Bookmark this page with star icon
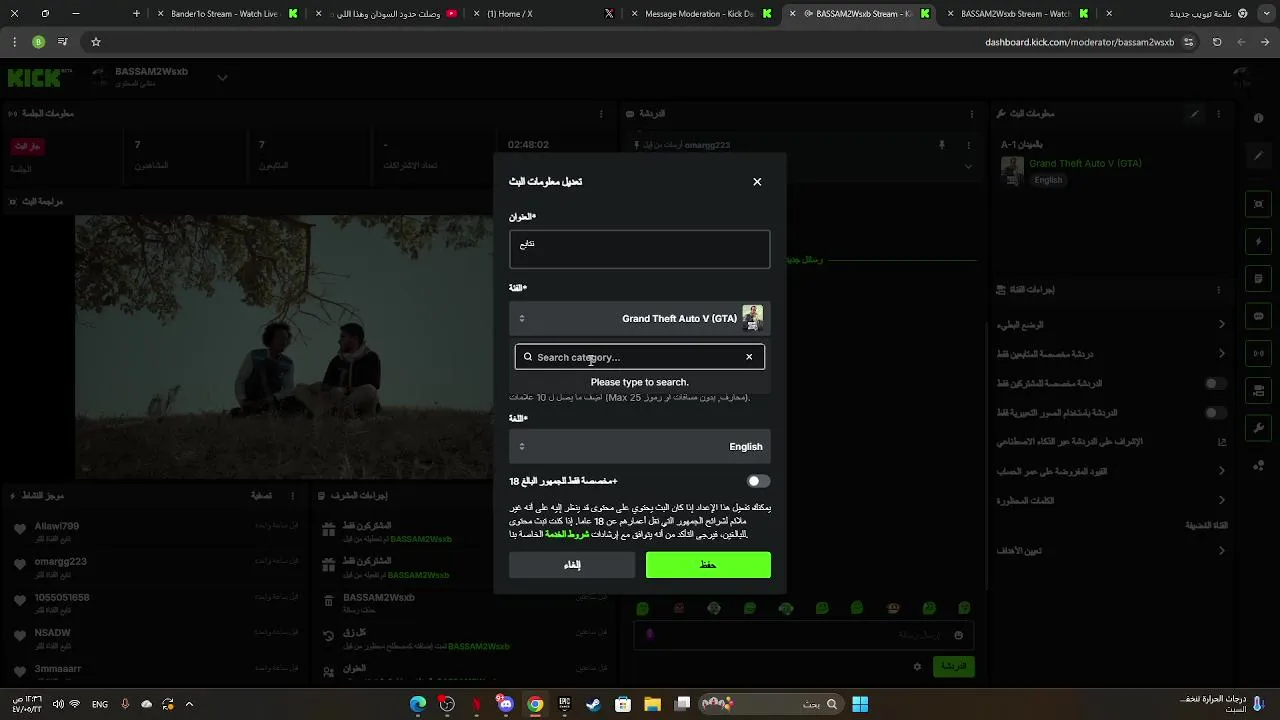 (96, 42)
